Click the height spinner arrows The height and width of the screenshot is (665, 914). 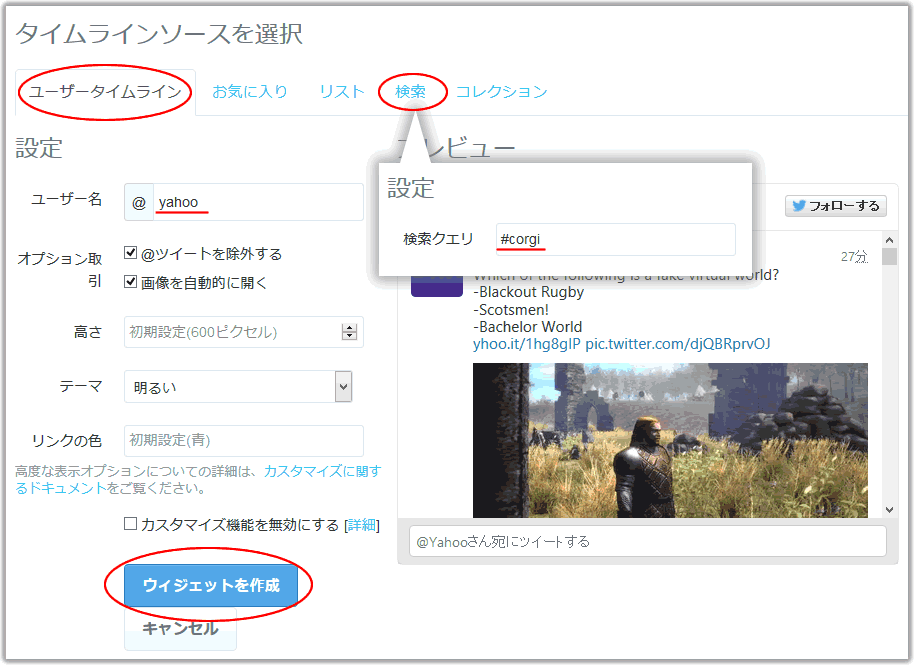click(349, 332)
